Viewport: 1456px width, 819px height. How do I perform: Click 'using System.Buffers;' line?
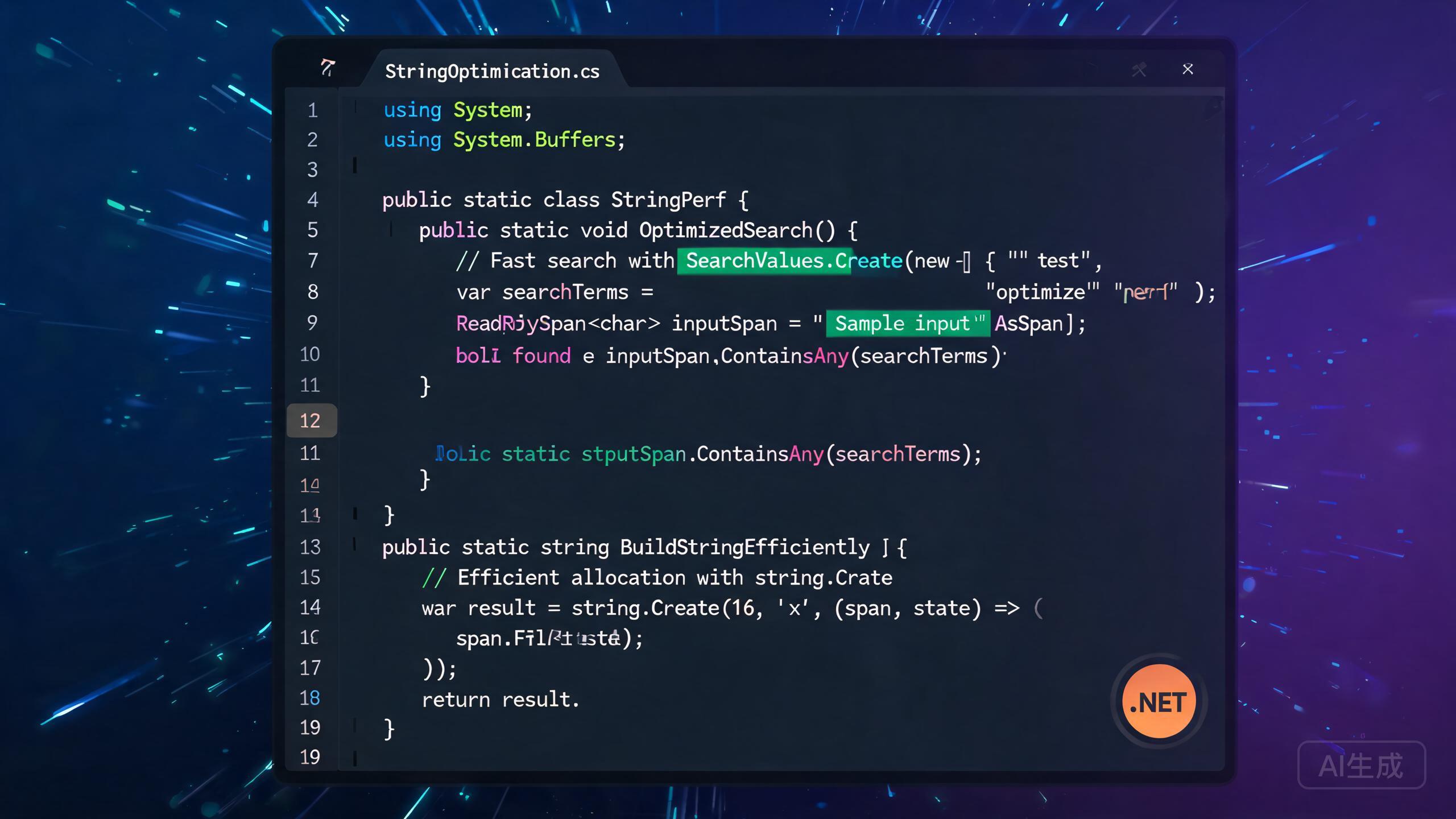click(x=504, y=140)
